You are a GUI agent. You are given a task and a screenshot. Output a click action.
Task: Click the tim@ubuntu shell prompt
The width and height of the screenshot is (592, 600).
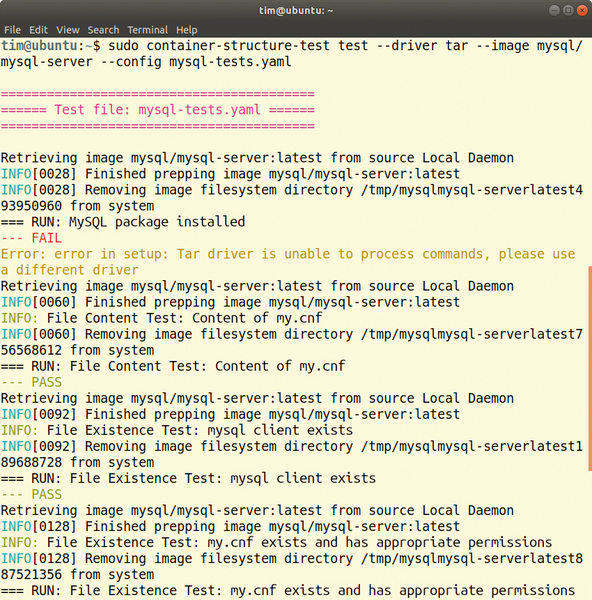point(51,46)
